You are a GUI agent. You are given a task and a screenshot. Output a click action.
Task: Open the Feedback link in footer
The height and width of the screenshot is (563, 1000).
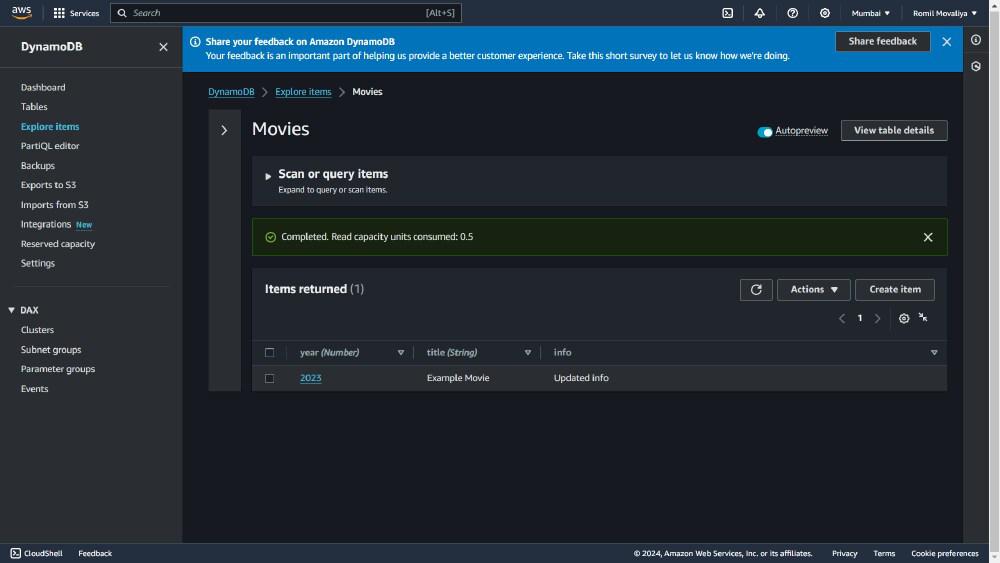click(95, 553)
